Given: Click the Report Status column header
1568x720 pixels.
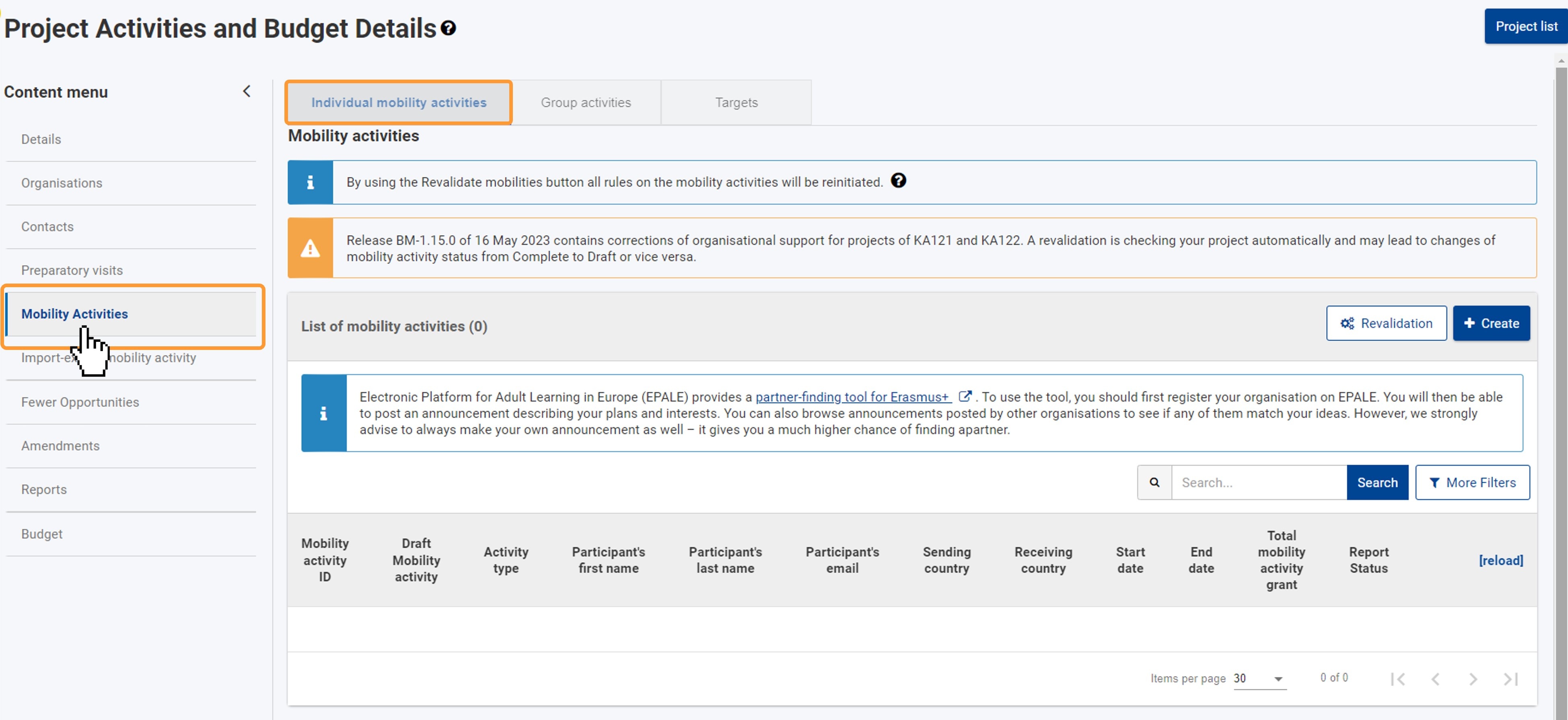Looking at the screenshot, I should (1368, 560).
